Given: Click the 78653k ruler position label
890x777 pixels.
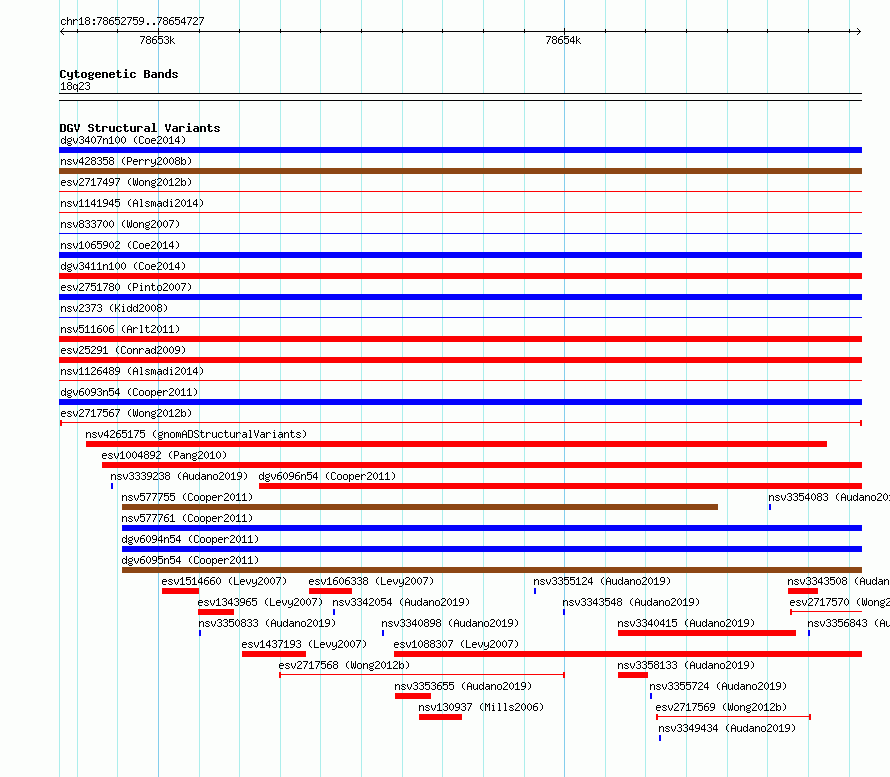Looking at the screenshot, I should [x=157, y=40].
